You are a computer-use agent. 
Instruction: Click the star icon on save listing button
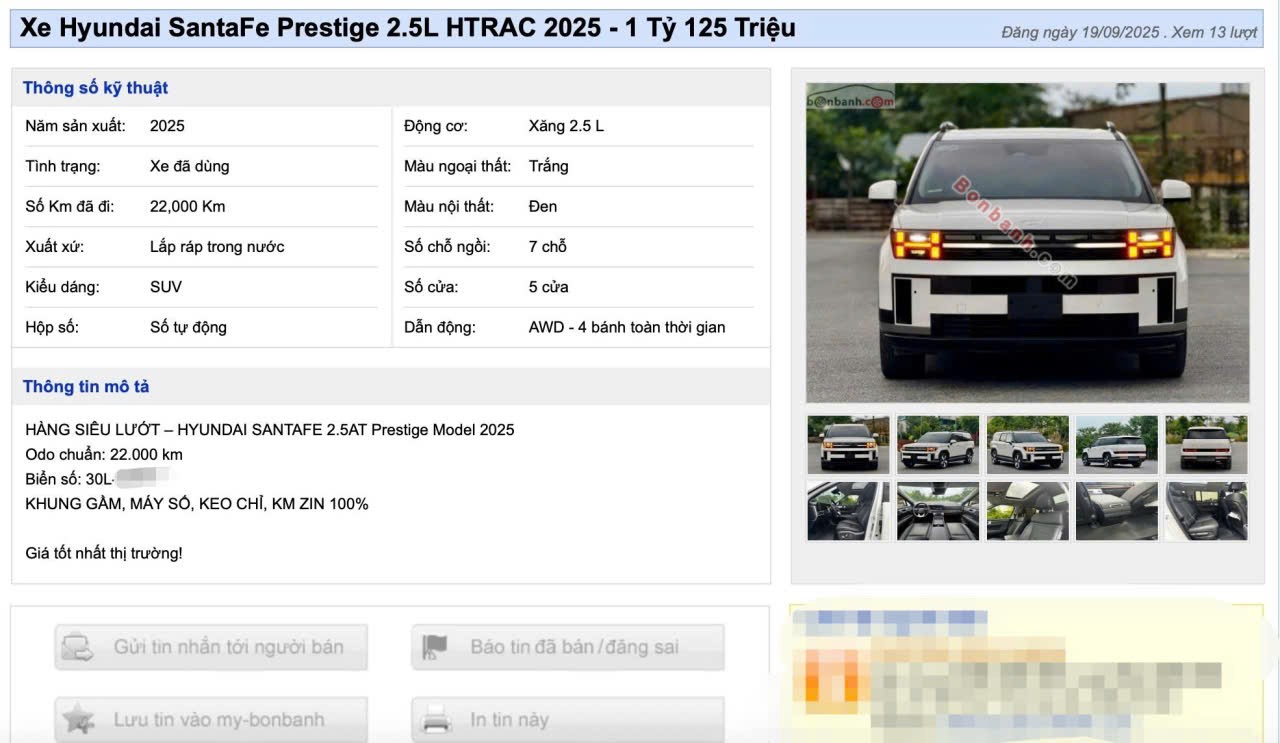(77, 720)
